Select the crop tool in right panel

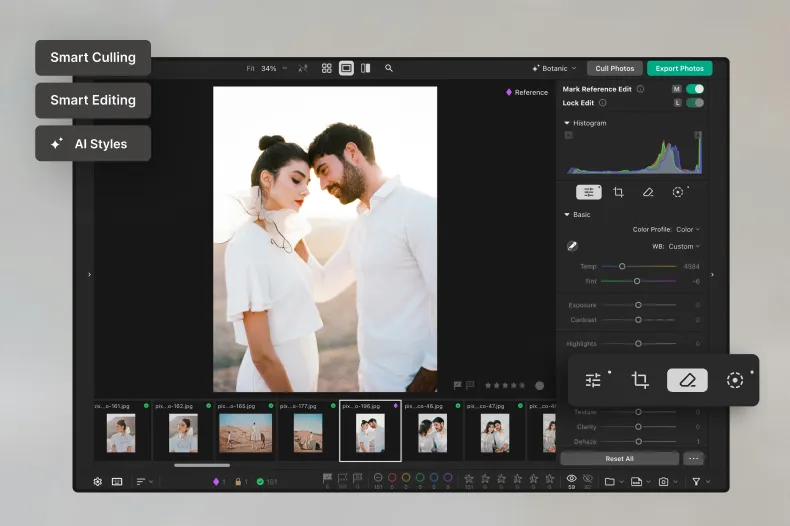[618, 192]
